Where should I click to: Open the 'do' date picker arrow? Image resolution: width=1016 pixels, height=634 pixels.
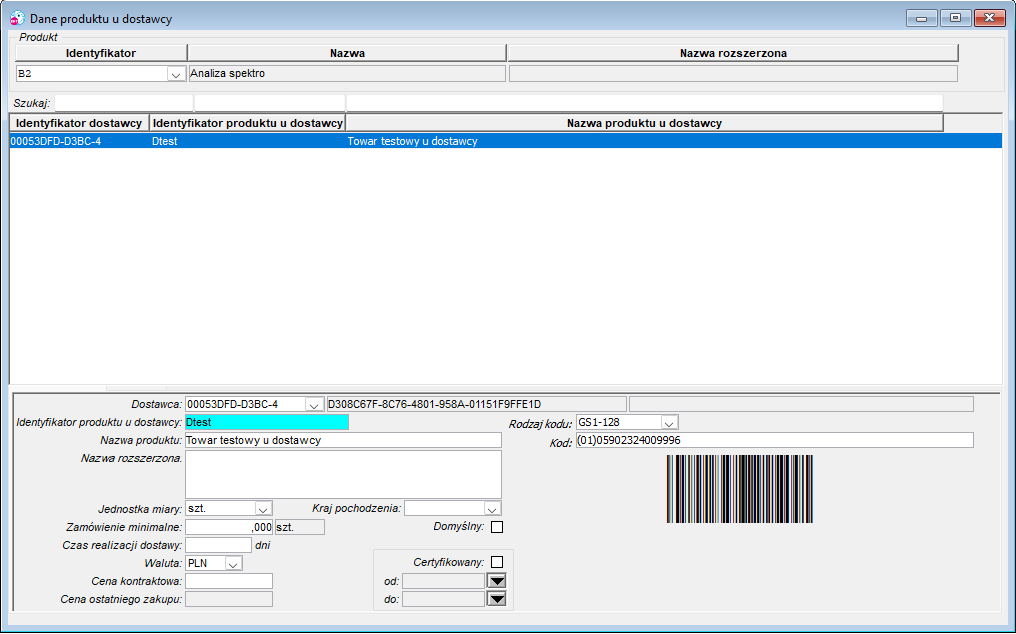(x=497, y=599)
